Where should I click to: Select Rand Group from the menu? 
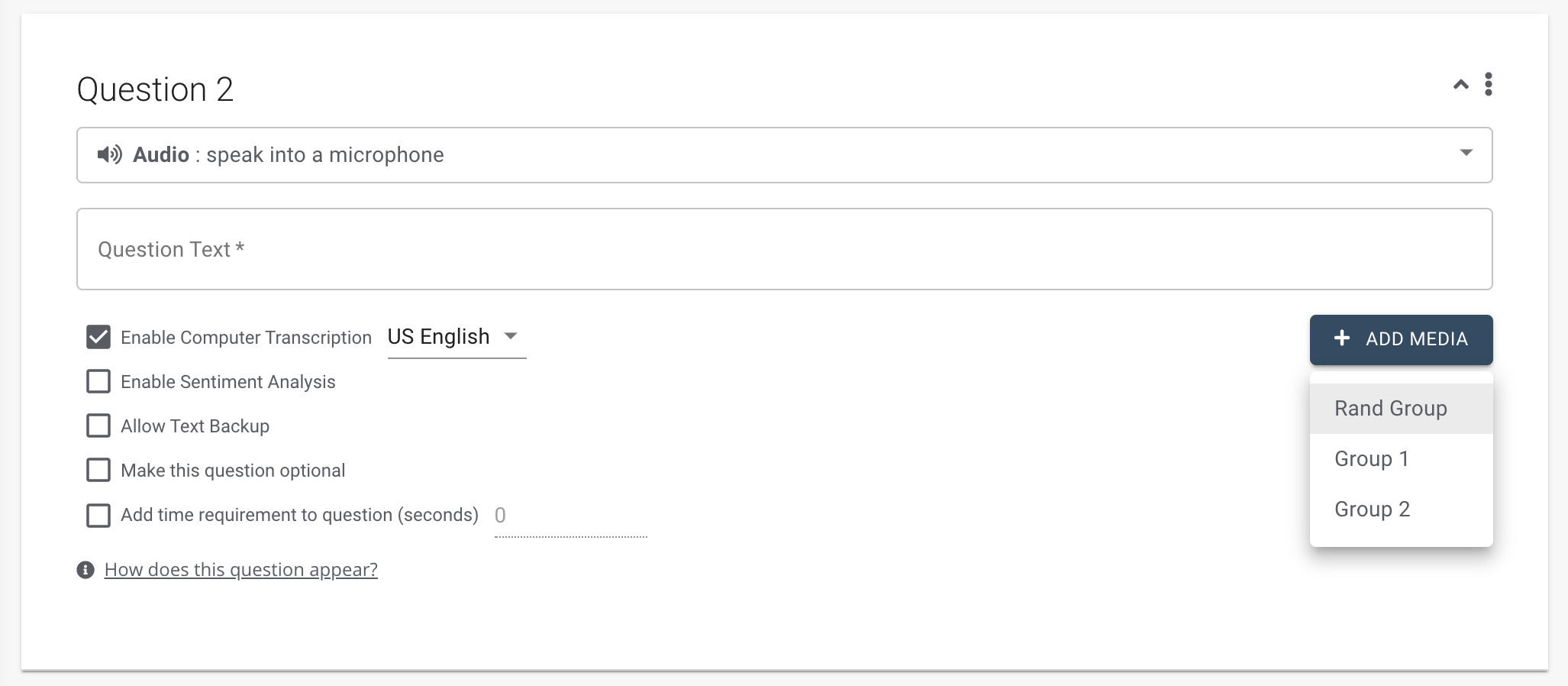pyautogui.click(x=1390, y=409)
